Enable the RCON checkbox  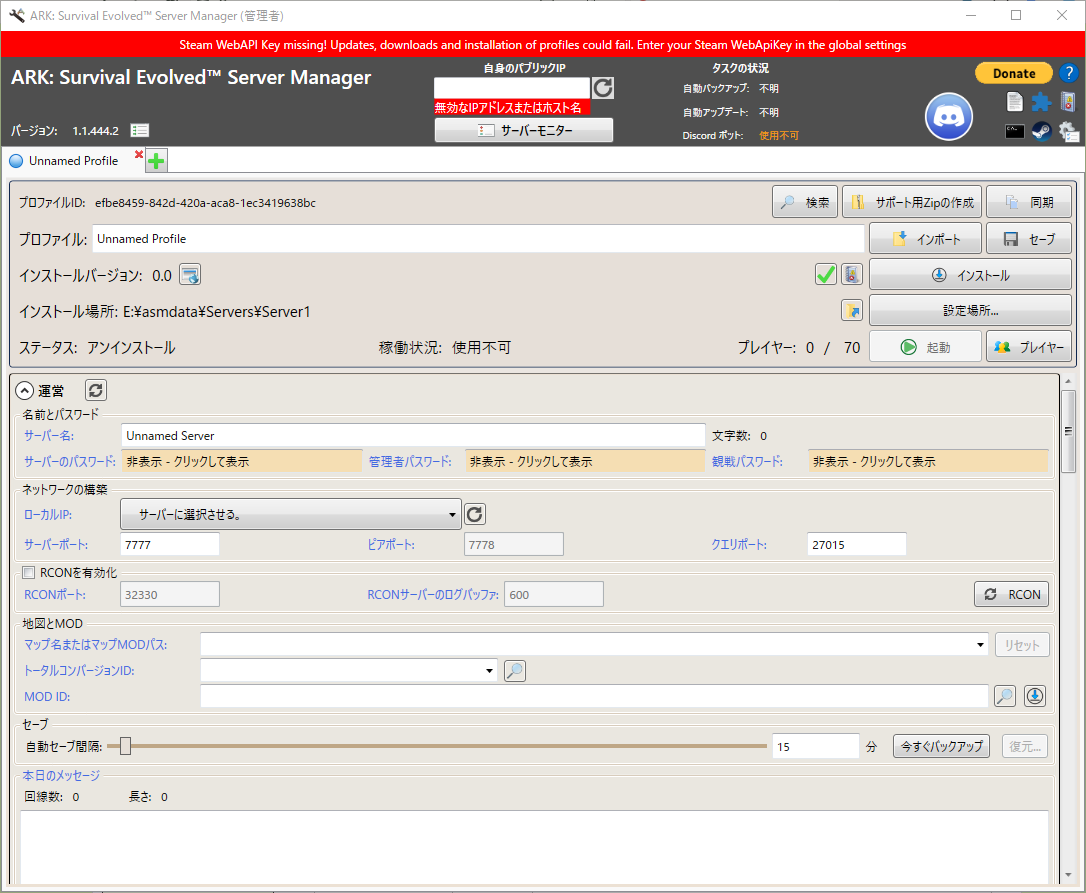tap(29, 573)
